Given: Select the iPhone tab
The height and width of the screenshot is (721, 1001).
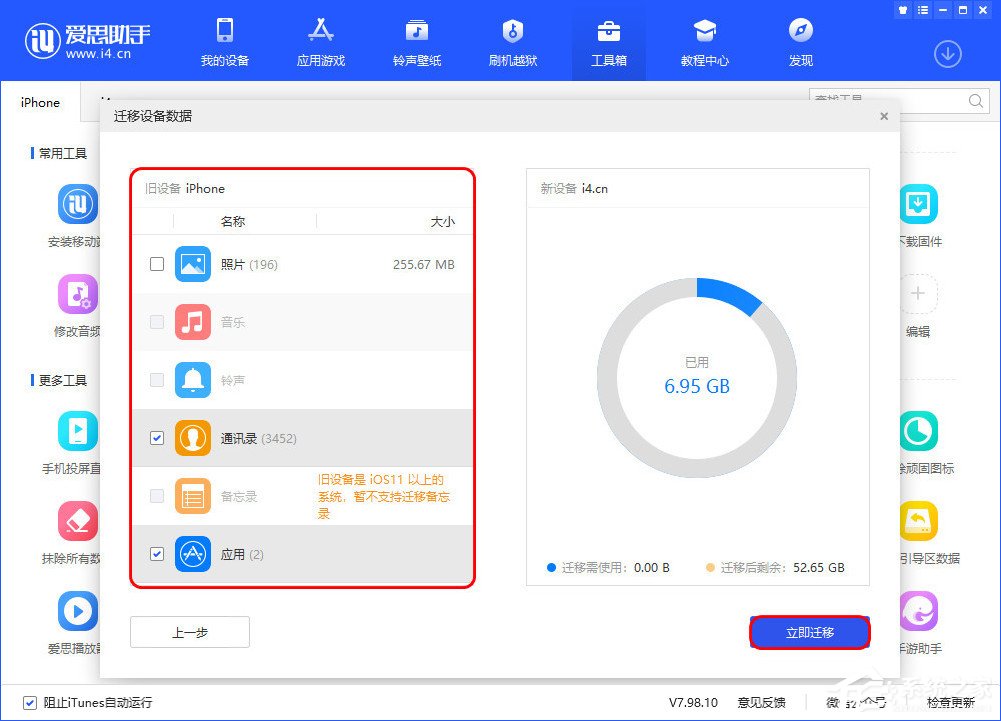Looking at the screenshot, I should (39, 102).
